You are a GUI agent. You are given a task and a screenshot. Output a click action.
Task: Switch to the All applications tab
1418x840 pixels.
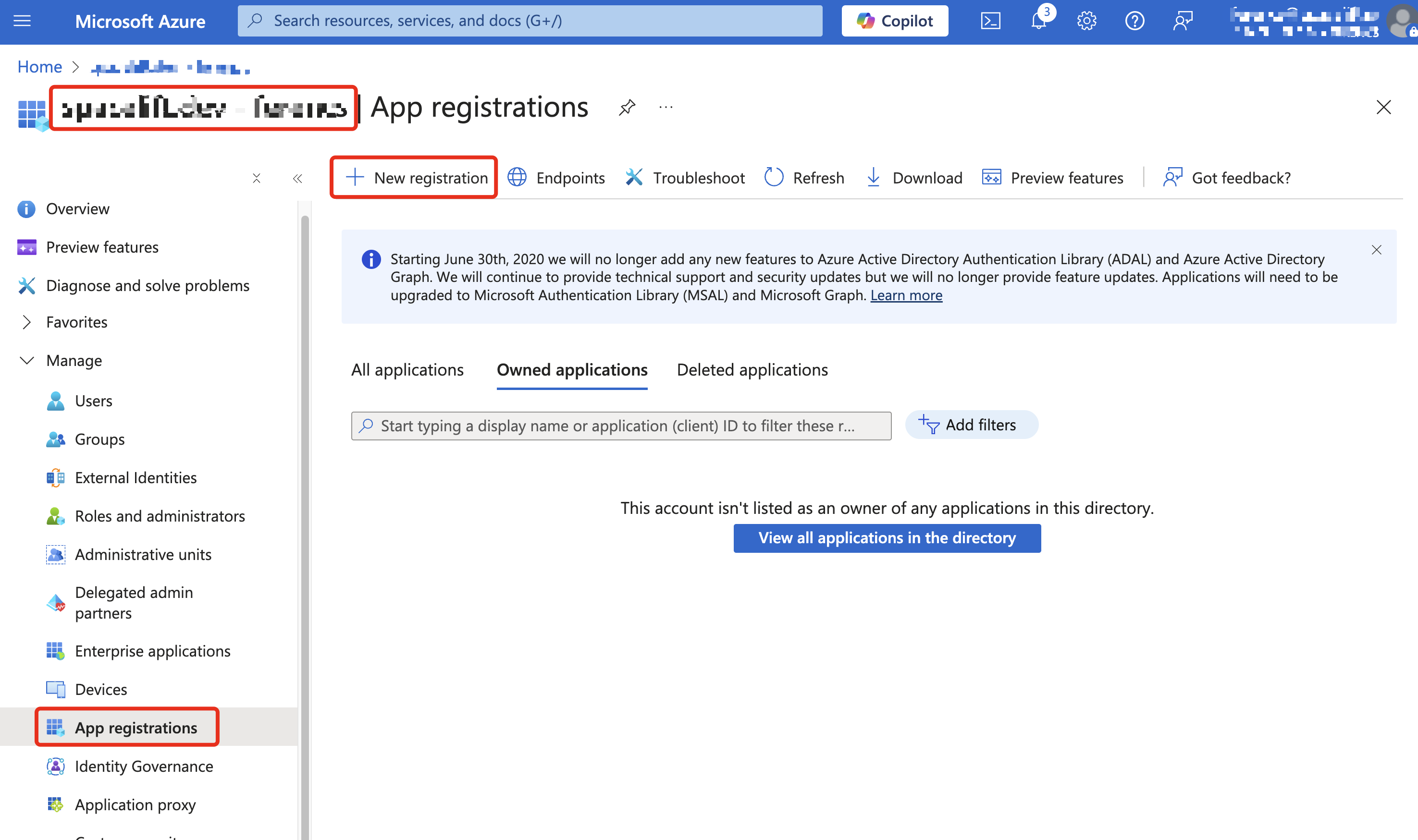tap(407, 370)
